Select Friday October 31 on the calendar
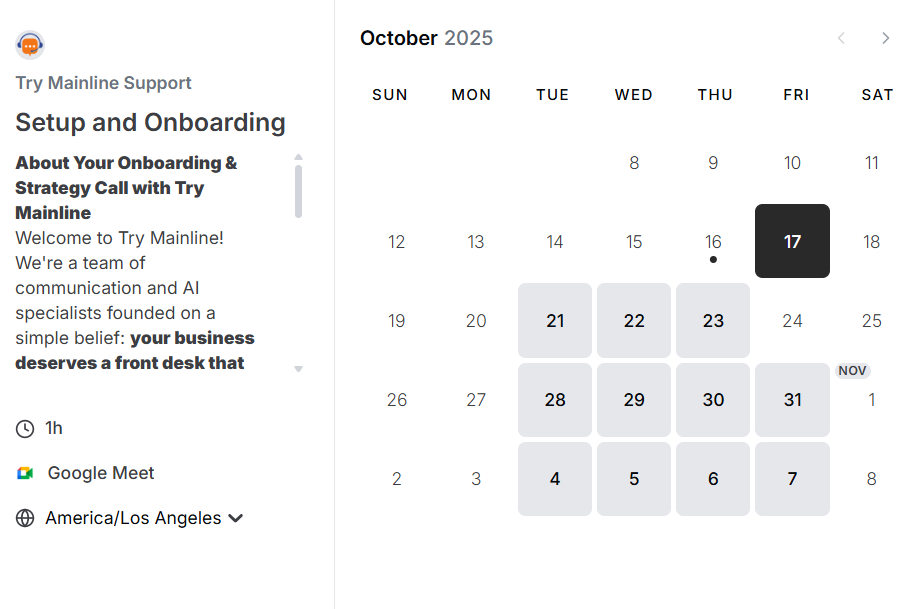 pyautogui.click(x=792, y=399)
